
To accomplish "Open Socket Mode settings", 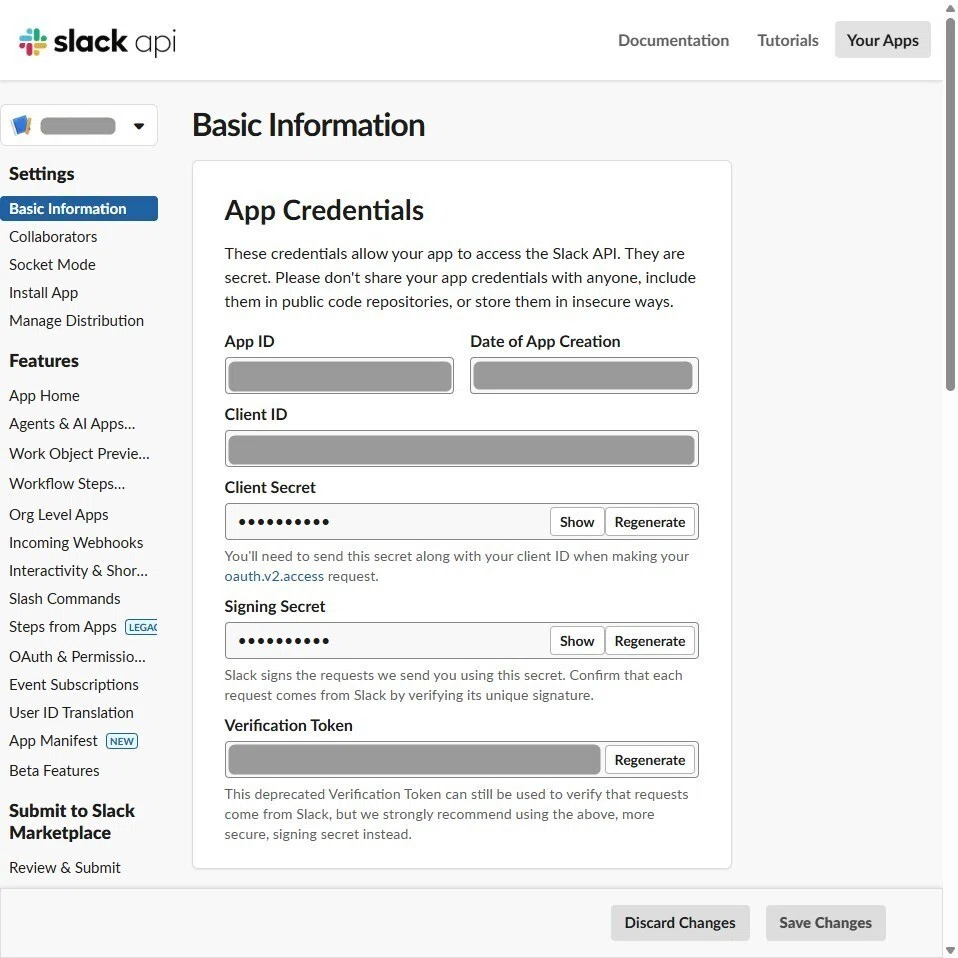I will pos(53,265).
